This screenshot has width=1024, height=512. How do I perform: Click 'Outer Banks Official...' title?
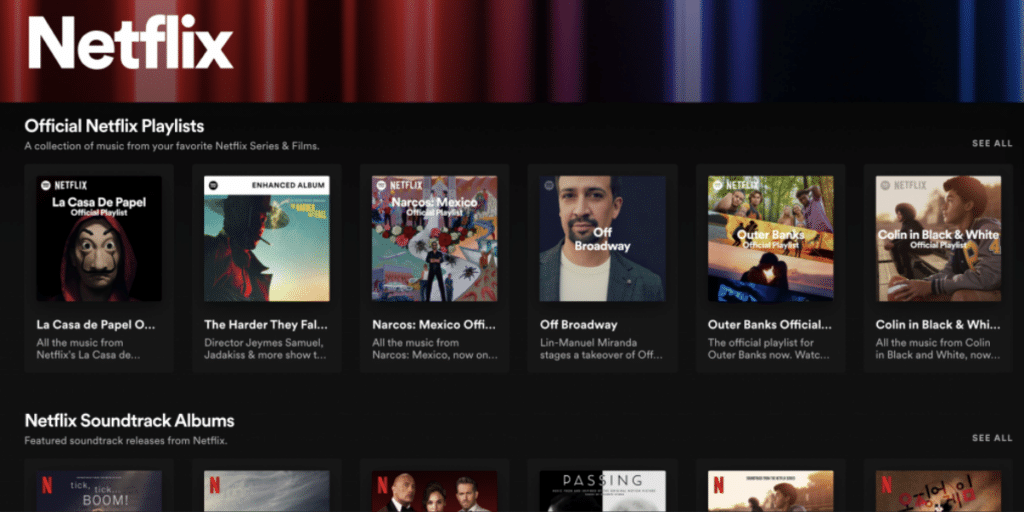pyautogui.click(x=770, y=325)
